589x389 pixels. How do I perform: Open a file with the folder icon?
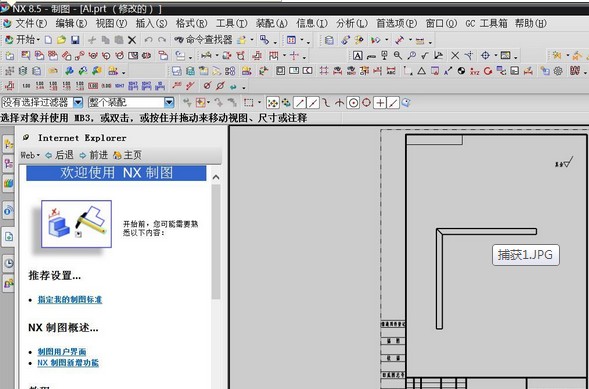tap(62, 40)
